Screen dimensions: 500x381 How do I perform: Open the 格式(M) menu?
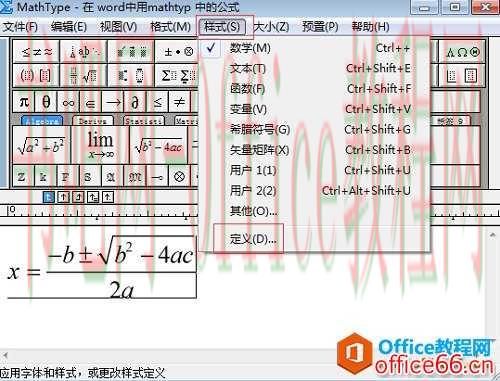[x=170, y=27]
